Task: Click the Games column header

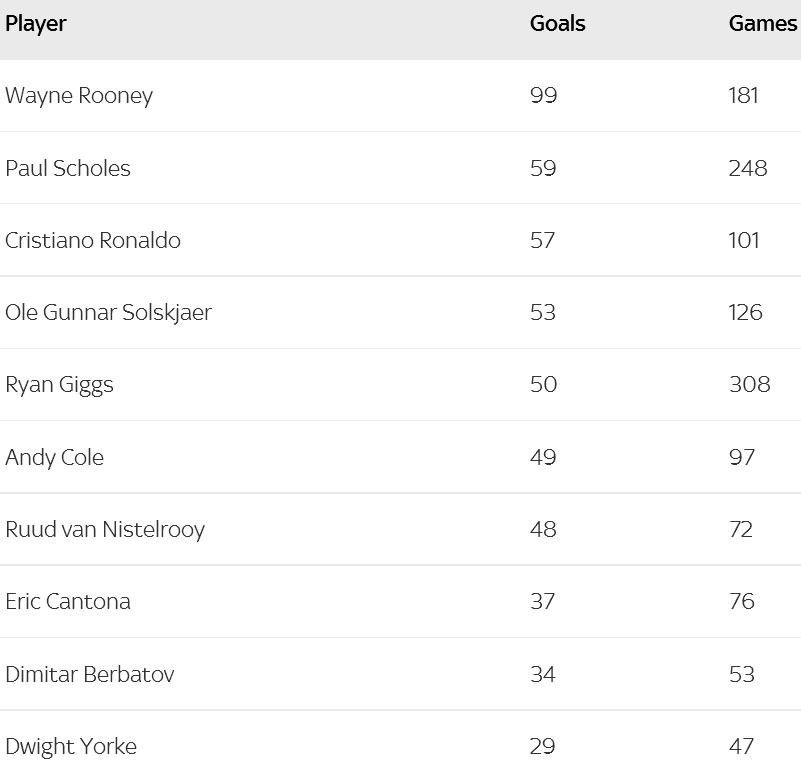Action: coord(762,24)
